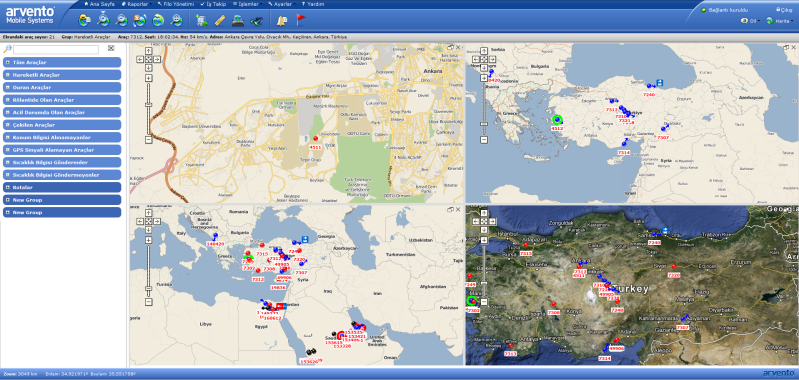Click the first globe vehicle toolbar icon

[85, 20]
